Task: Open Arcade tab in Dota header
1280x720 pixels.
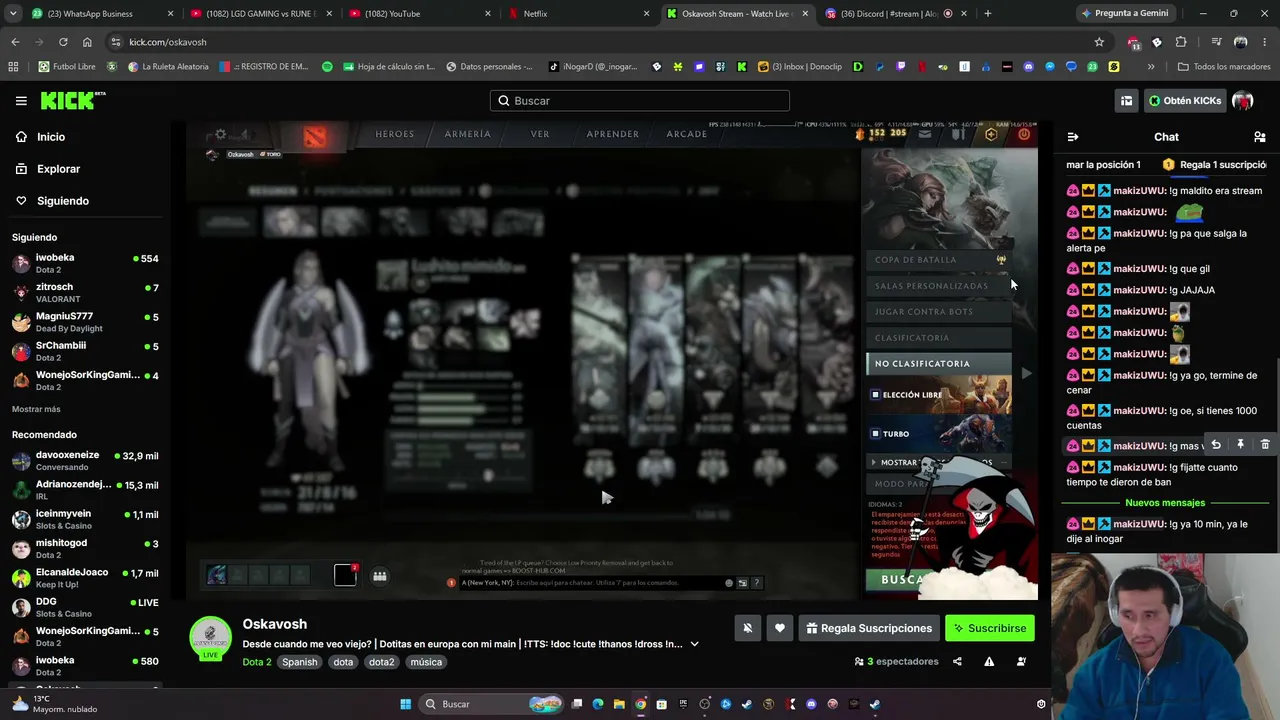Action: [x=687, y=134]
